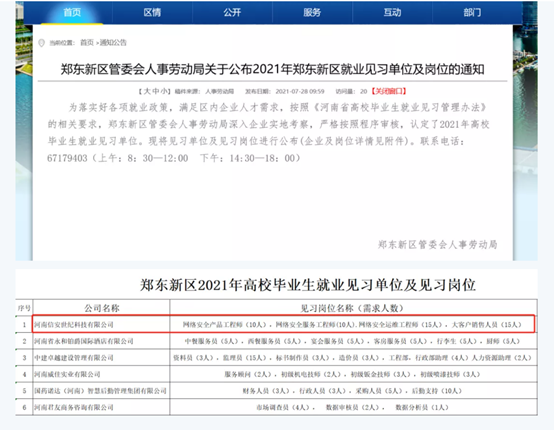Screen dimensions: 554x430
Task: Click the 首页 breadcrumb link
Action: click(x=87, y=43)
